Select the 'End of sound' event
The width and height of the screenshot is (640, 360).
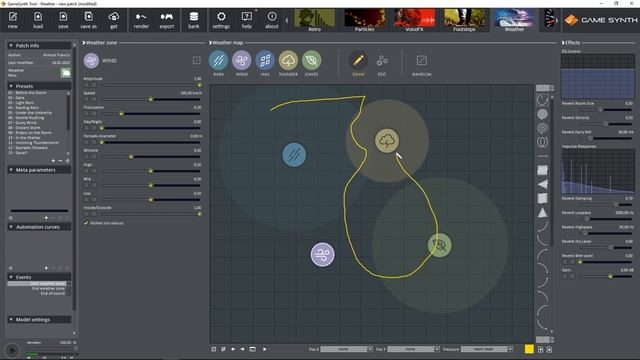pyautogui.click(x=53, y=293)
